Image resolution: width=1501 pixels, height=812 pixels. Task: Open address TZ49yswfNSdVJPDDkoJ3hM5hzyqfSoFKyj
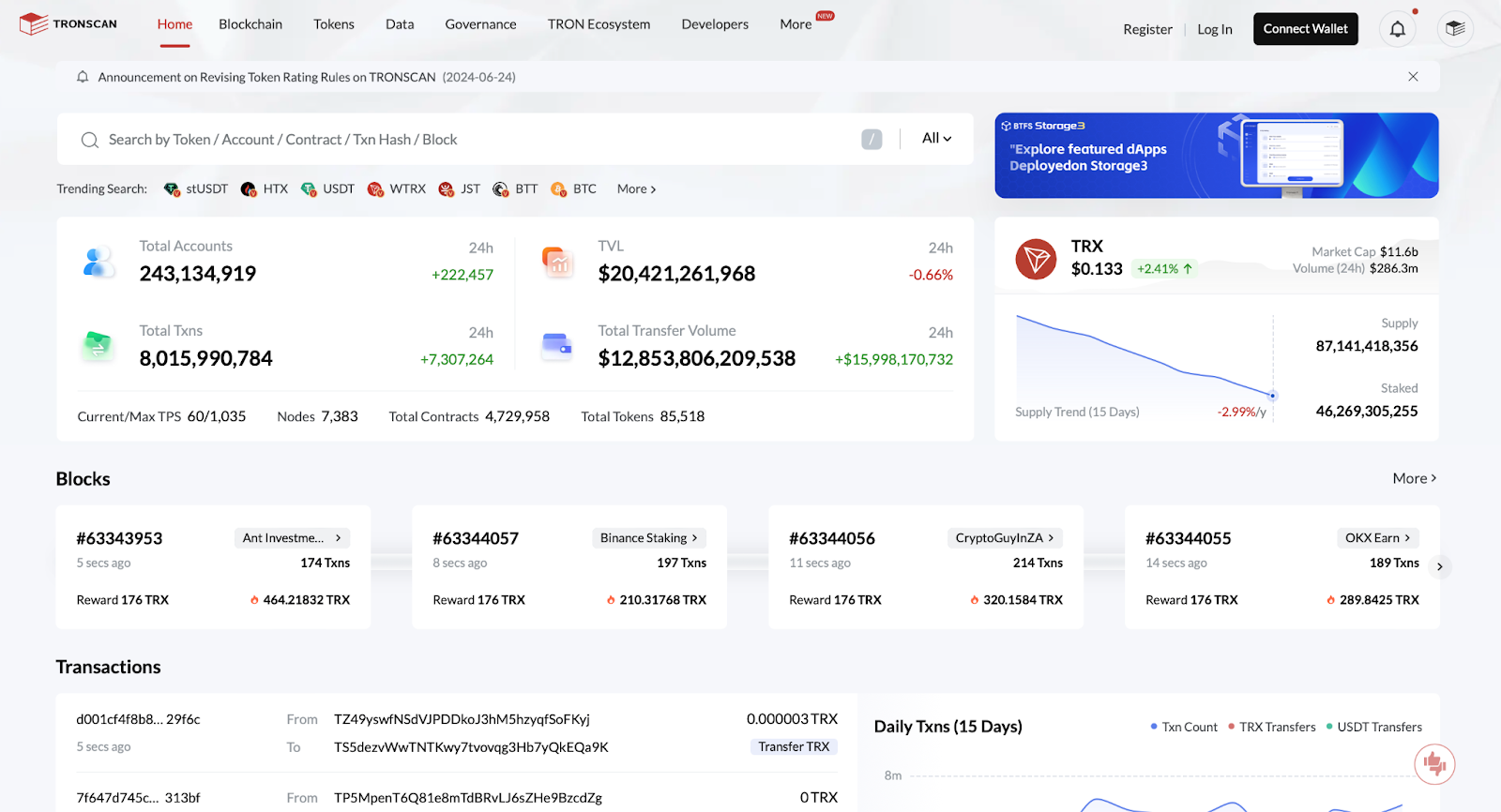click(x=462, y=719)
